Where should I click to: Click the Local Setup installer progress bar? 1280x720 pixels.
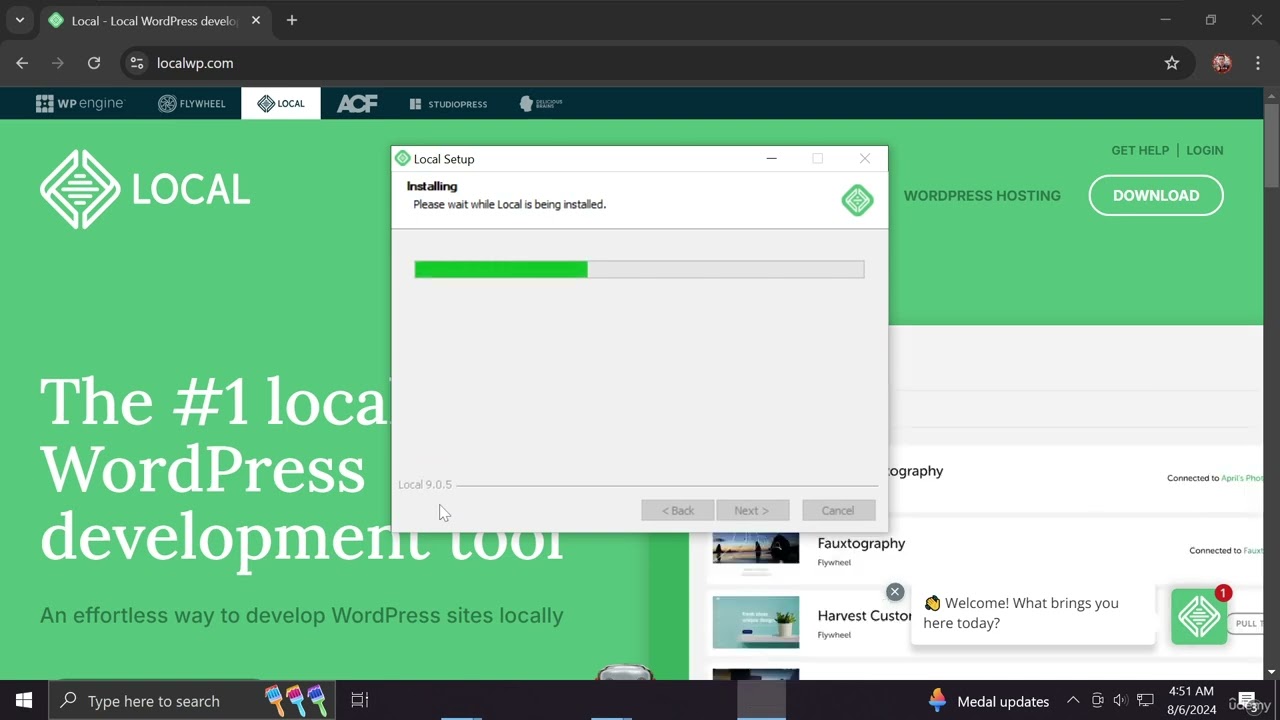[x=639, y=269]
